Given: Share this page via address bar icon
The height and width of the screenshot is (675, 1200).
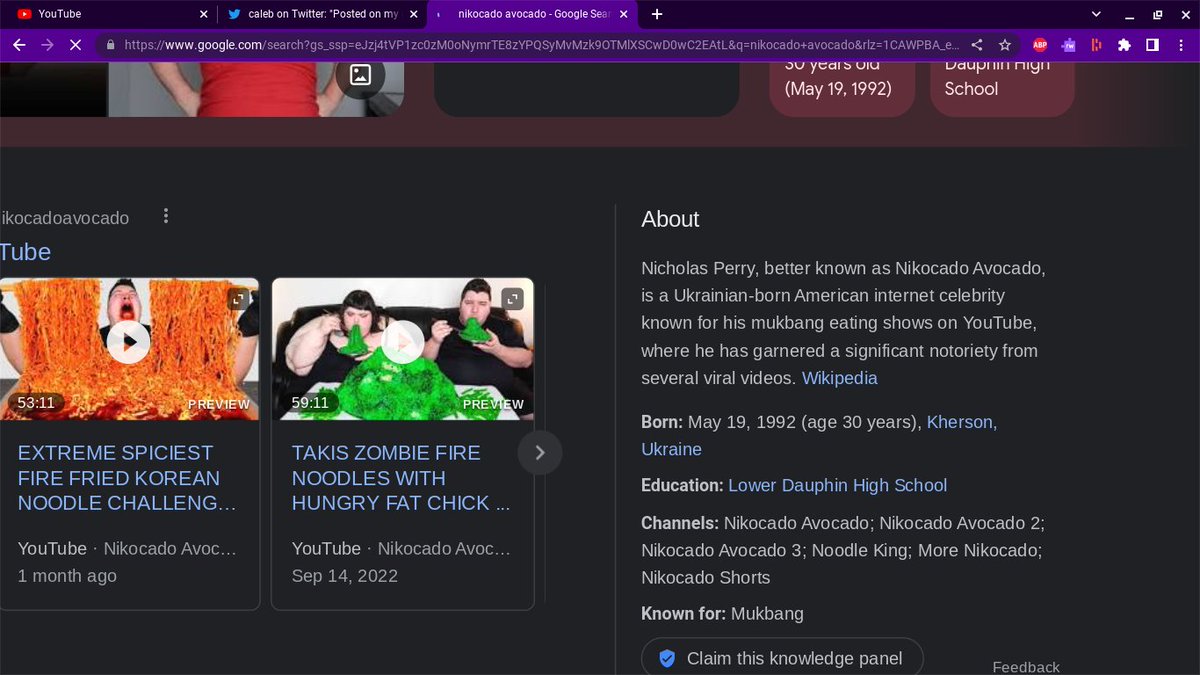Looking at the screenshot, I should pos(977,45).
